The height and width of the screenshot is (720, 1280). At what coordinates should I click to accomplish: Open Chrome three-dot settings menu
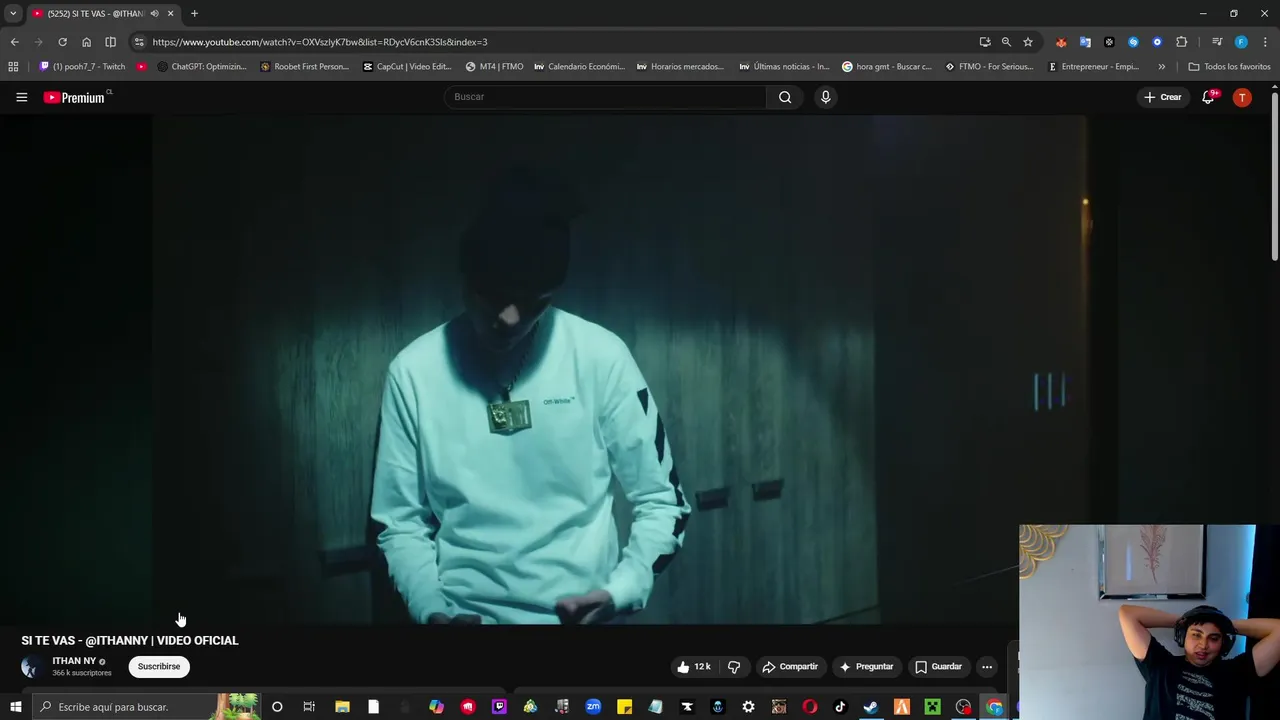coord(1265,42)
